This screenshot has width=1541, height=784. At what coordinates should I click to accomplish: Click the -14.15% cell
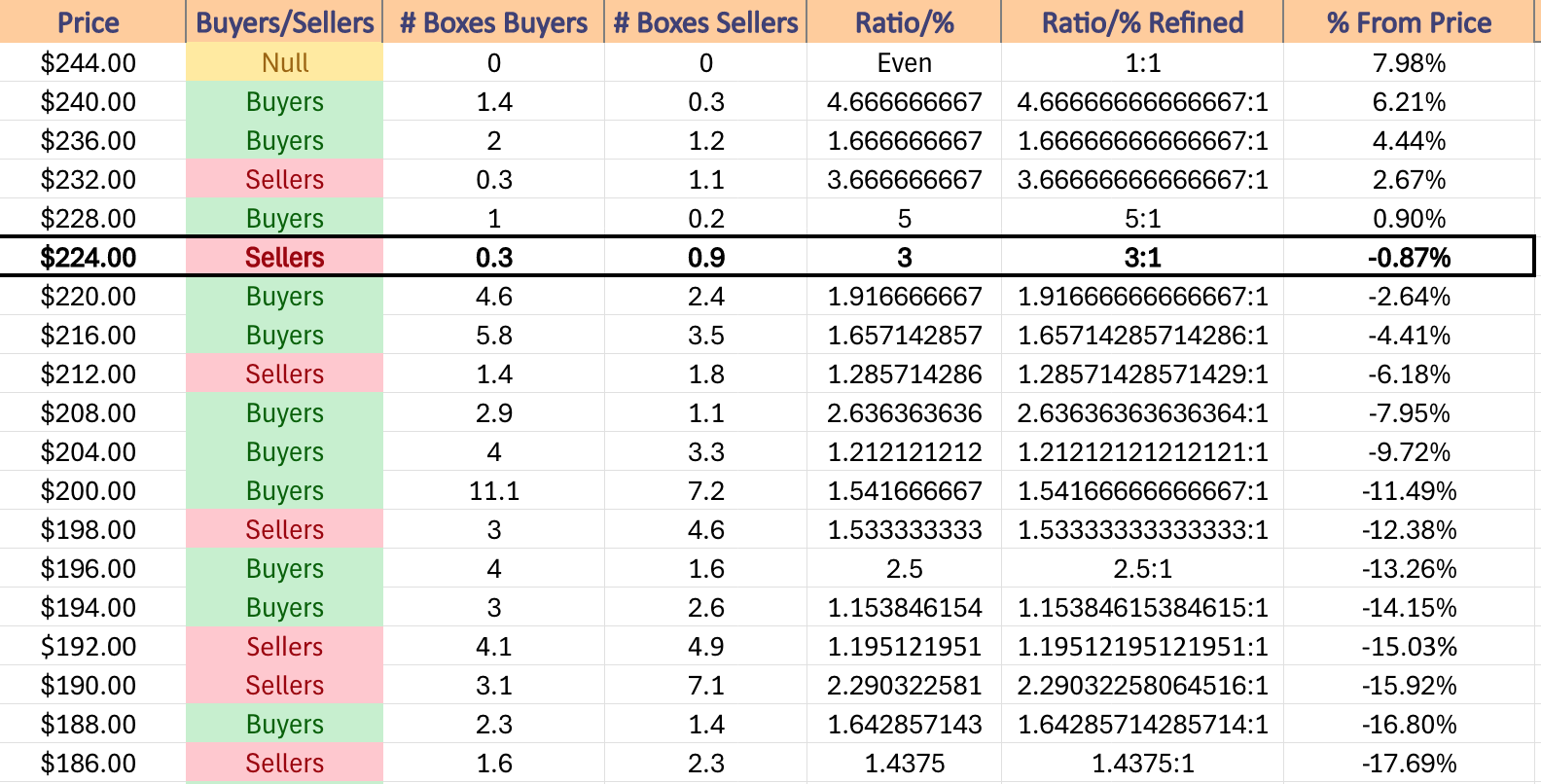1409,608
